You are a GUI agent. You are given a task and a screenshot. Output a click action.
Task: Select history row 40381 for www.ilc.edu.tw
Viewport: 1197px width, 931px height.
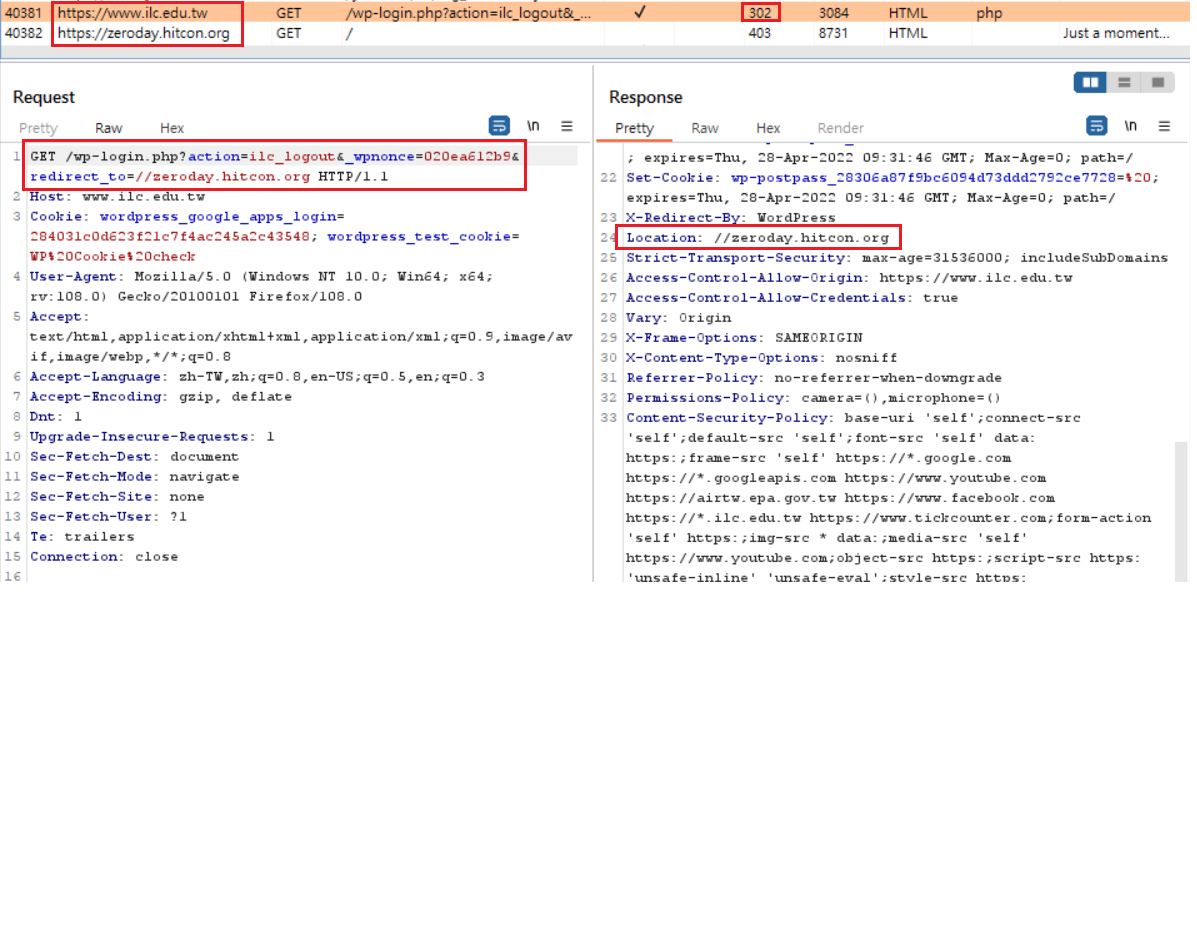(x=595, y=12)
